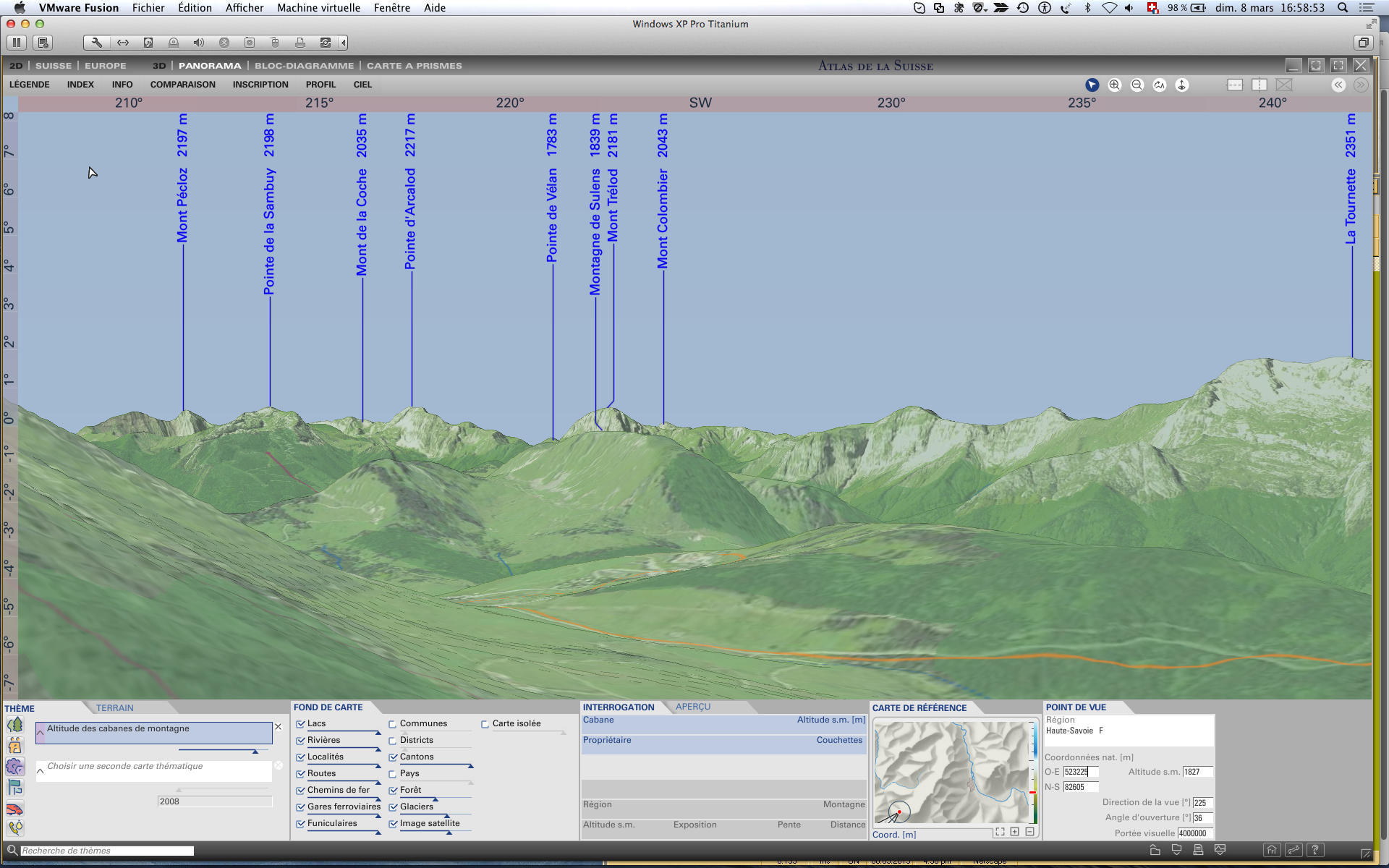Open the PROFIL menu

(x=320, y=85)
